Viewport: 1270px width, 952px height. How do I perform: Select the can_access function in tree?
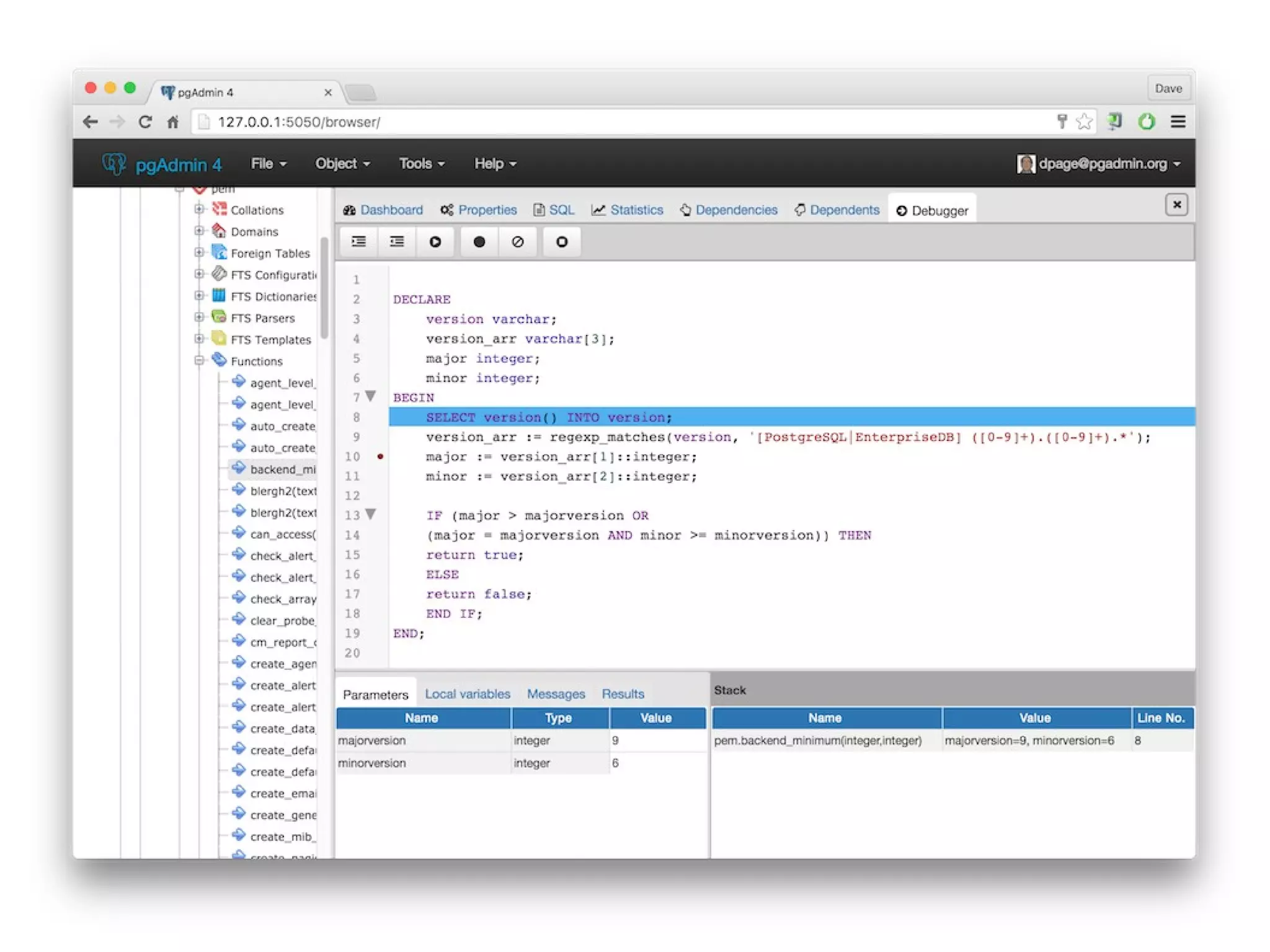point(282,534)
